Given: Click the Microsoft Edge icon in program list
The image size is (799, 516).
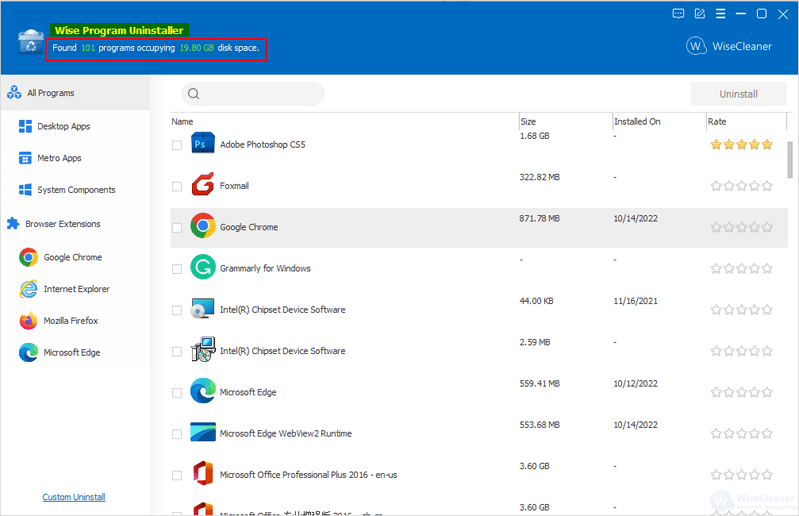Looking at the screenshot, I should point(203,391).
